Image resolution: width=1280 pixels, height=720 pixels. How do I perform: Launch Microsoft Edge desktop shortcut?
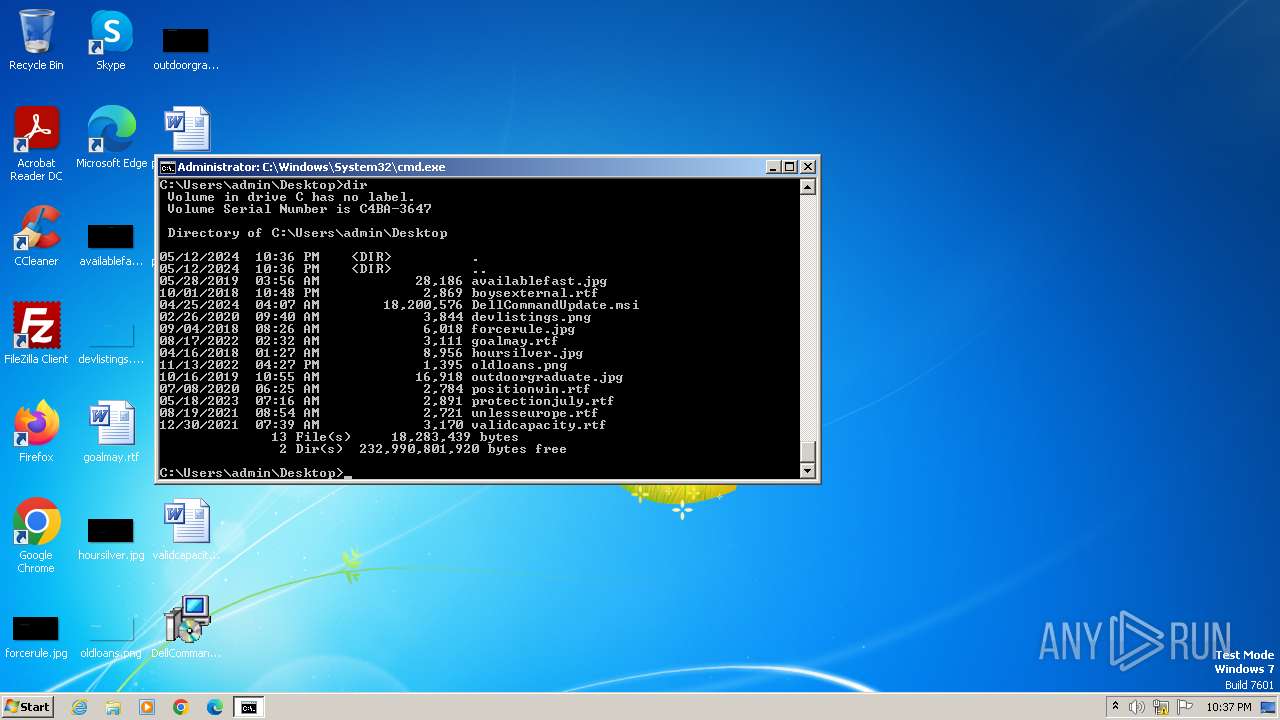coord(111,138)
